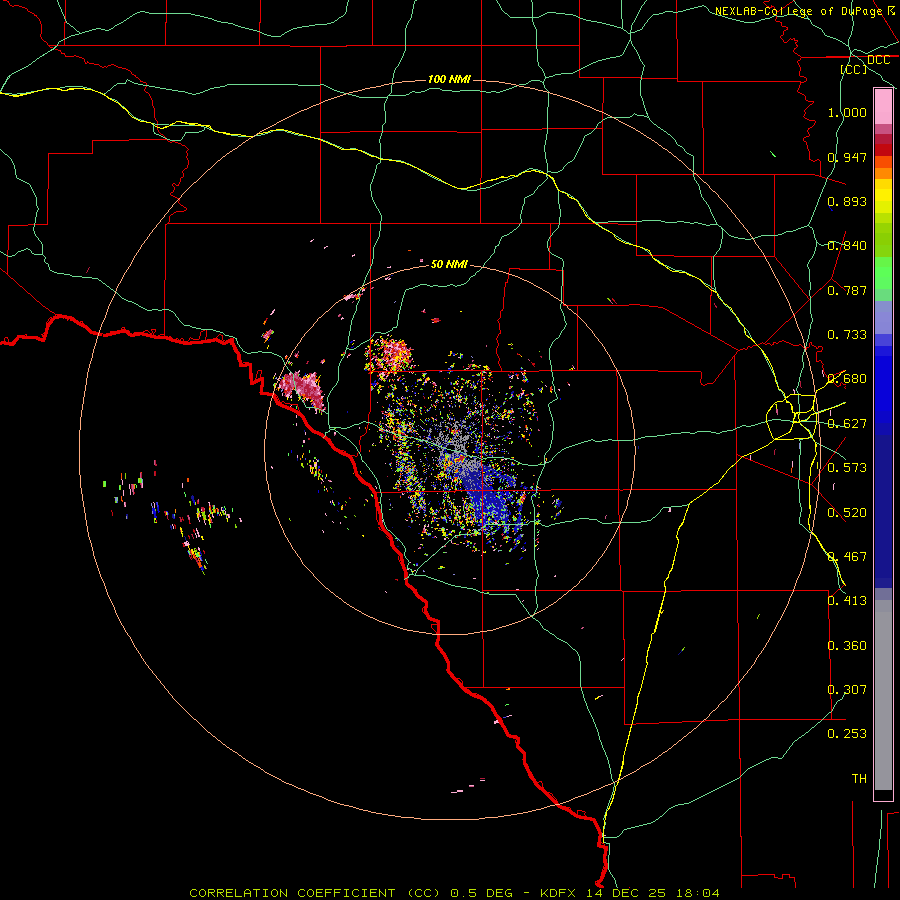The height and width of the screenshot is (900, 900).
Task: Click the 0.840 legend value
Action: point(847,246)
